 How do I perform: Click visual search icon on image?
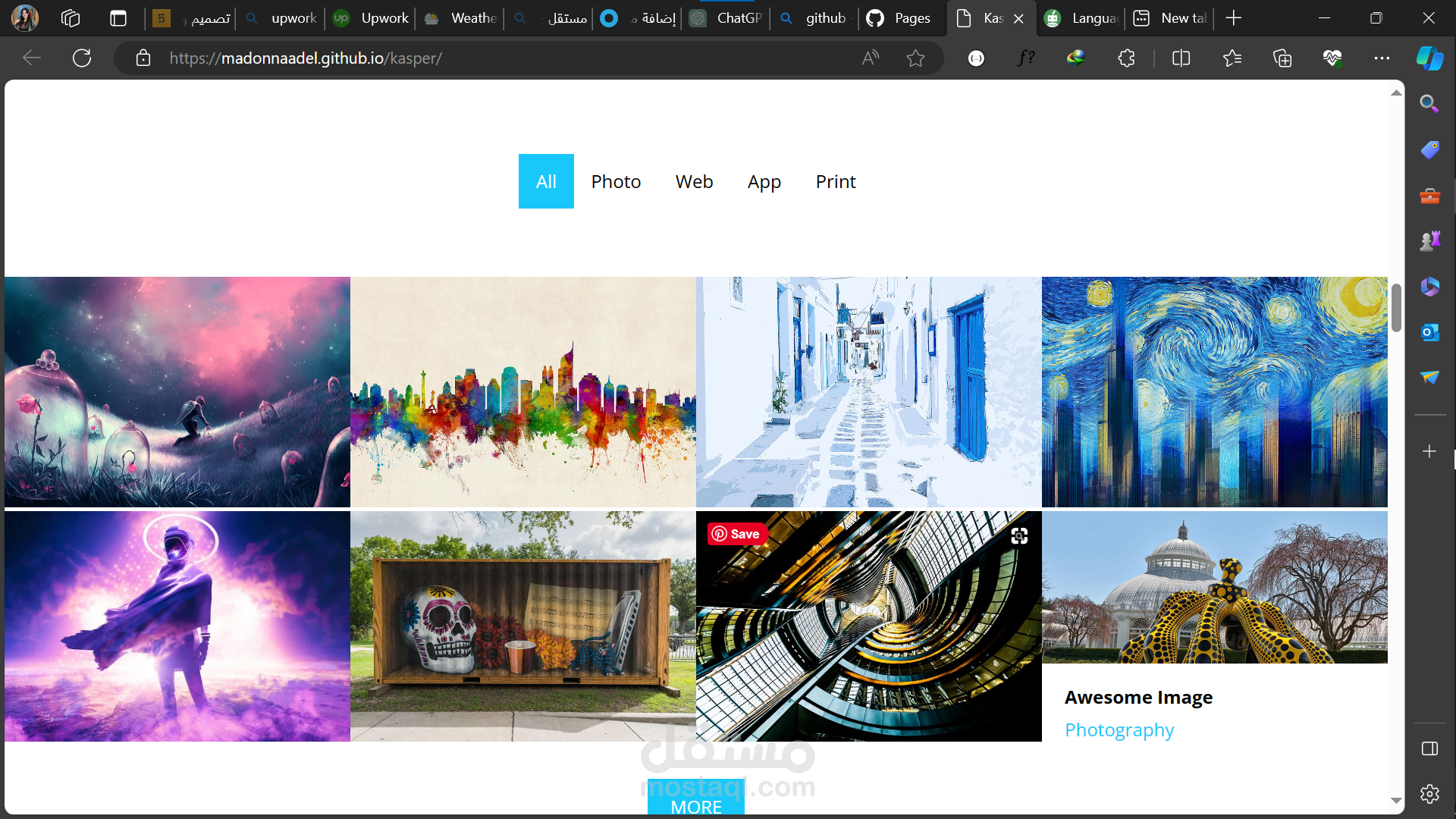[1019, 536]
